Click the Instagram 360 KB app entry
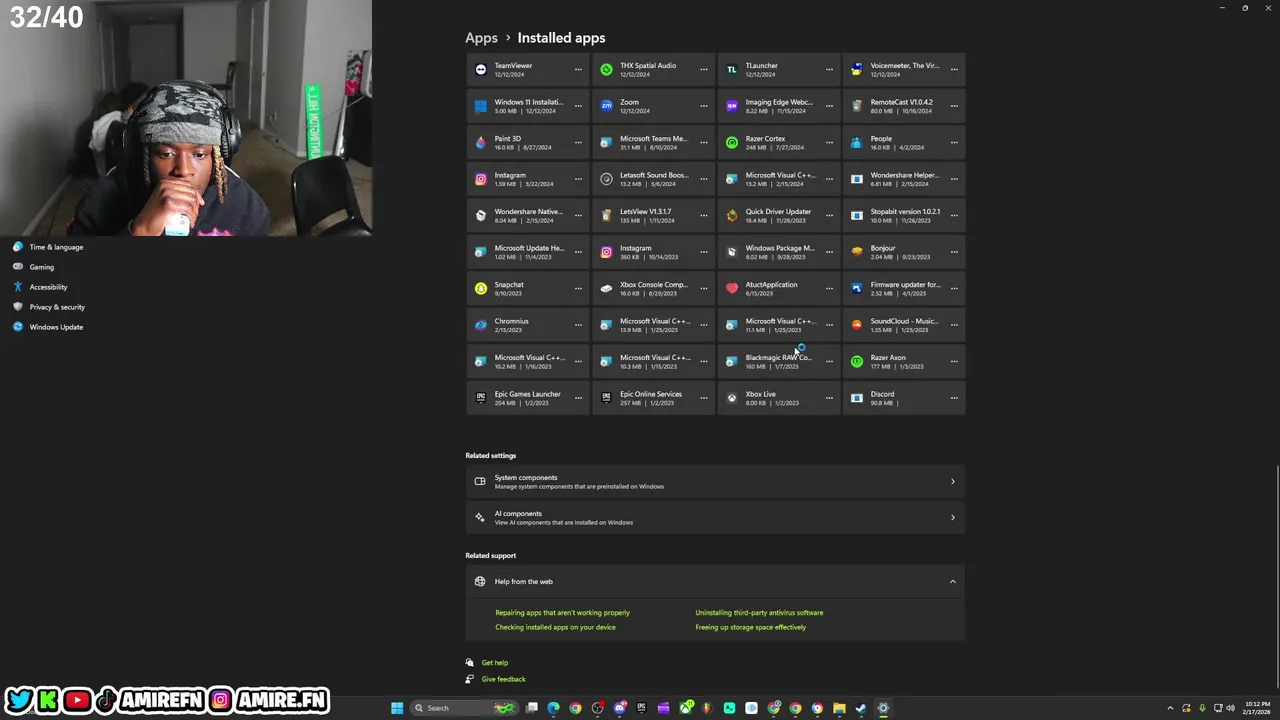The height and width of the screenshot is (720, 1280). tap(653, 252)
